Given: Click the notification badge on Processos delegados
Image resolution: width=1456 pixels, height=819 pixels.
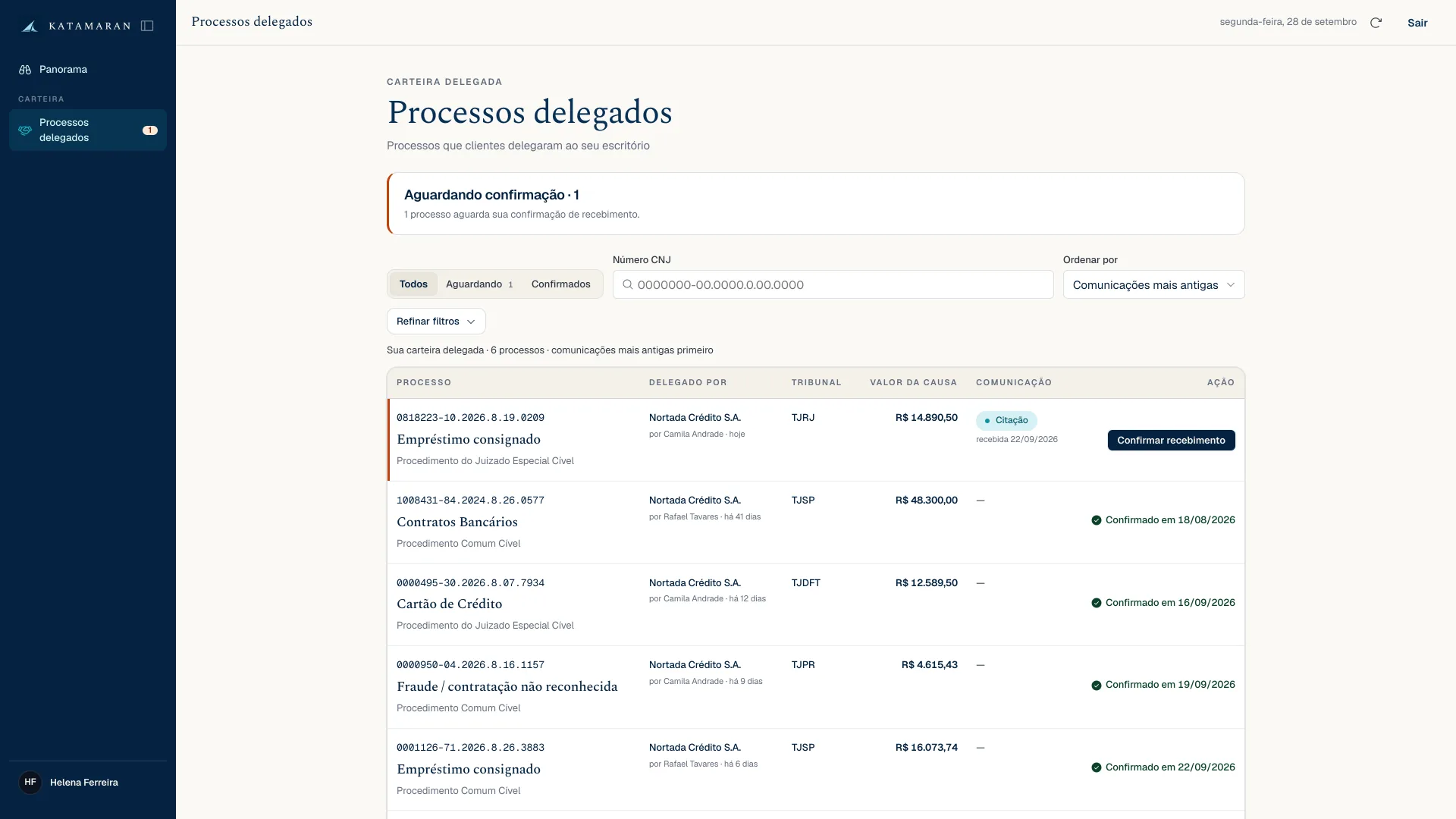Looking at the screenshot, I should (x=150, y=130).
